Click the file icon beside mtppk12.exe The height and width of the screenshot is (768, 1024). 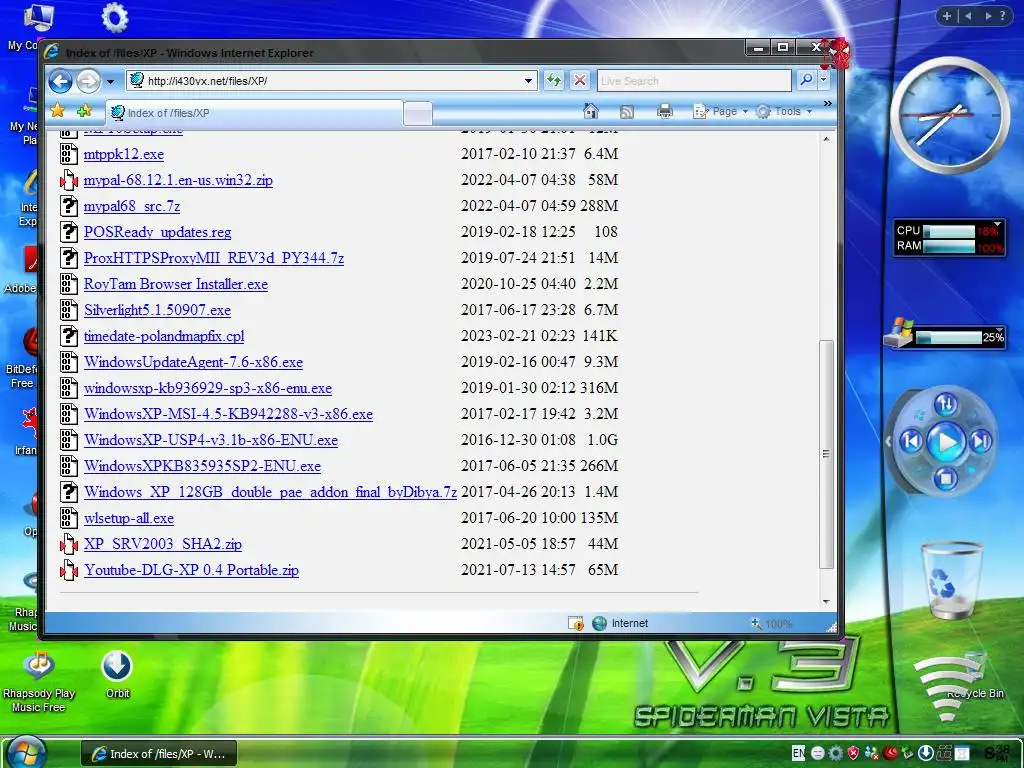pyautogui.click(x=69, y=154)
